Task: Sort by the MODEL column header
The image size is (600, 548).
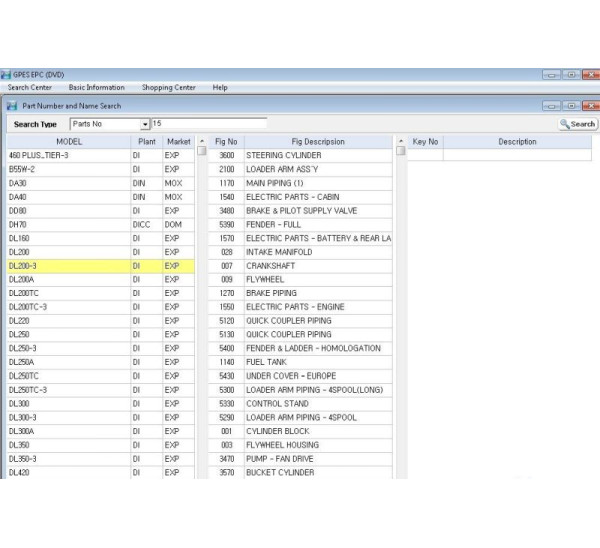Action: click(68, 142)
